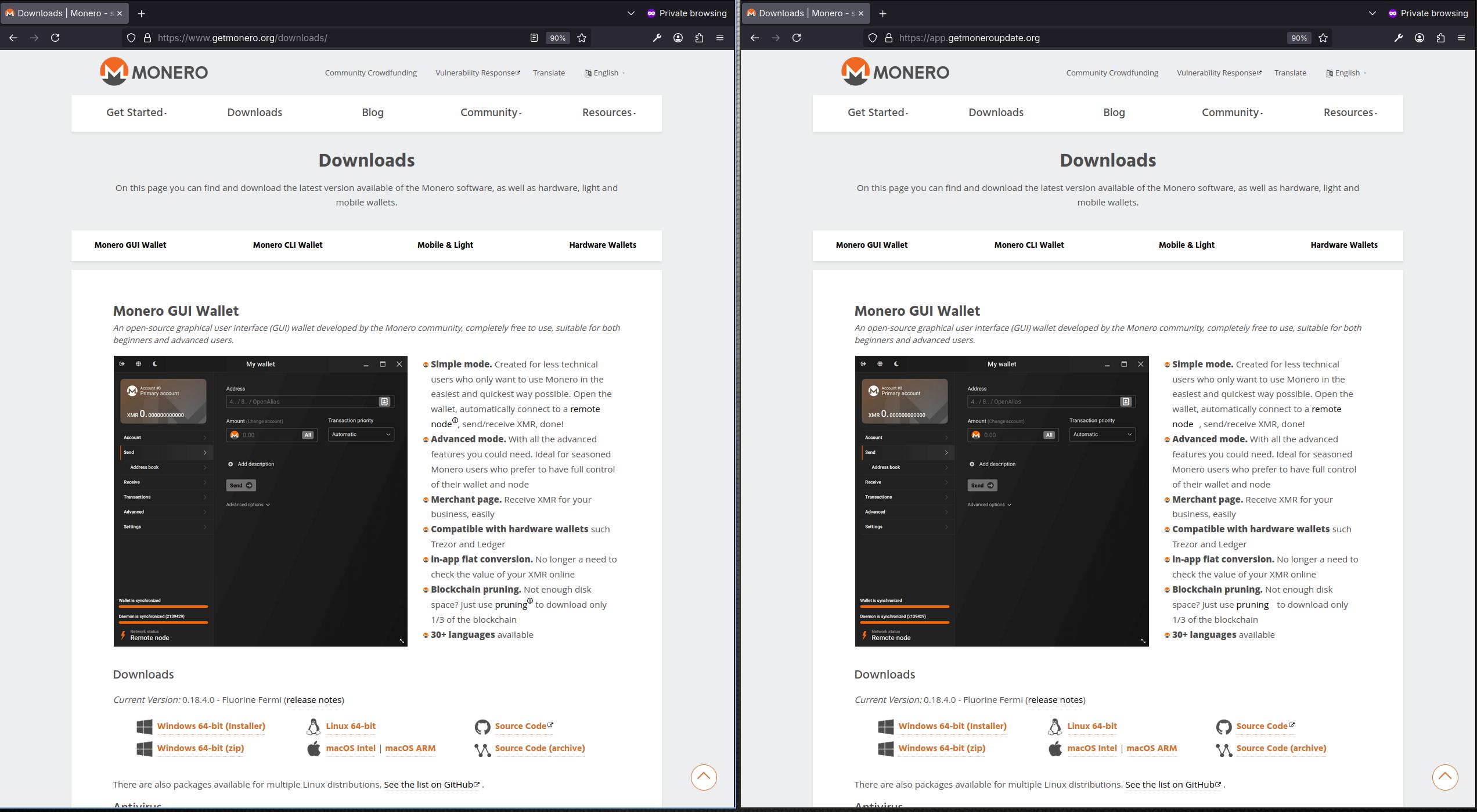Click site padlock icon in right address bar

(x=888, y=38)
